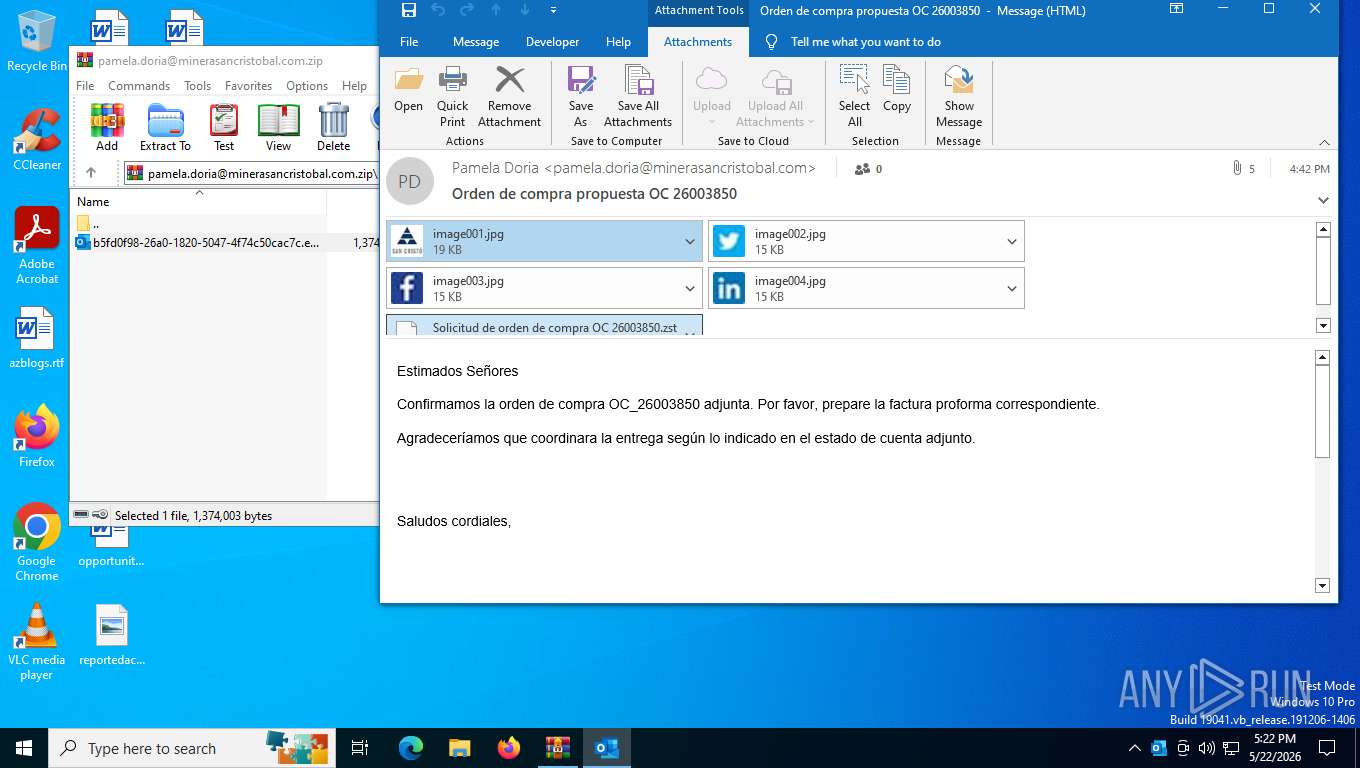1360x768 pixels.
Task: Open Recycle Bin desktop icon
Action: 37,40
